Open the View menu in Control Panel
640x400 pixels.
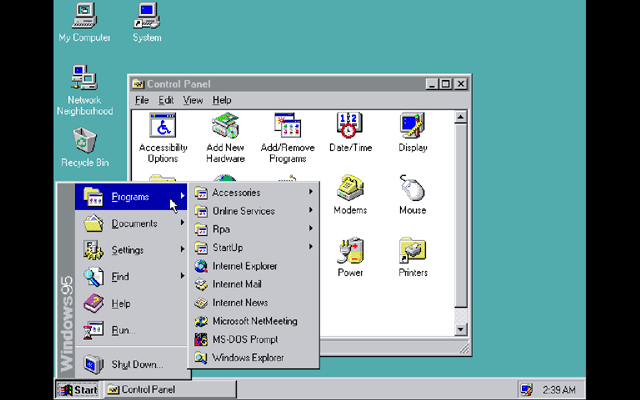(x=193, y=100)
